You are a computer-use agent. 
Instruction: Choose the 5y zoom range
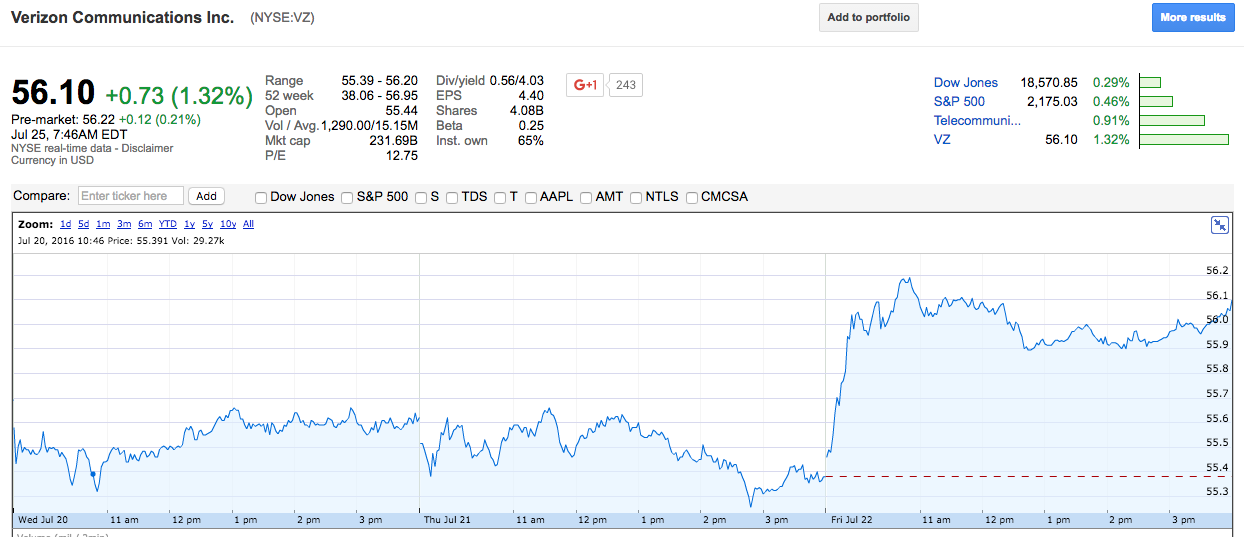[207, 224]
